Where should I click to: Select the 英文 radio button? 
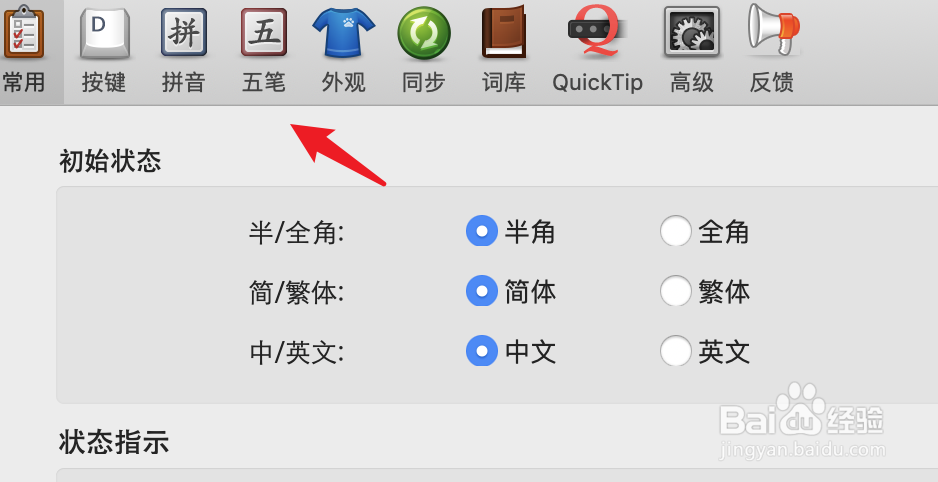[675, 350]
